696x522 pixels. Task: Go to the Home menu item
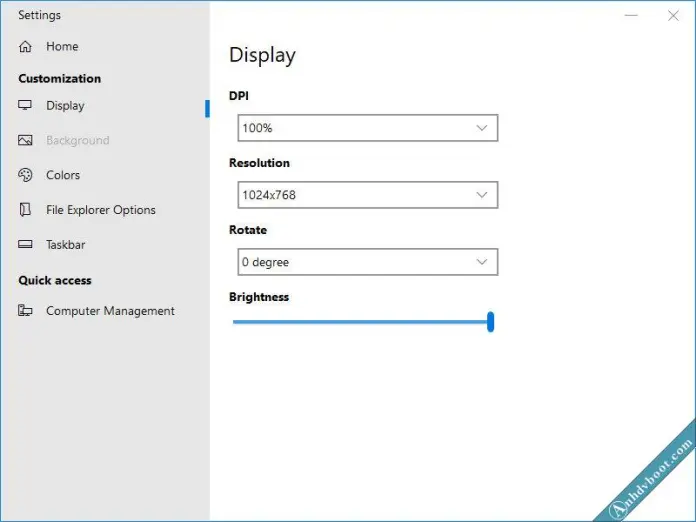point(62,46)
